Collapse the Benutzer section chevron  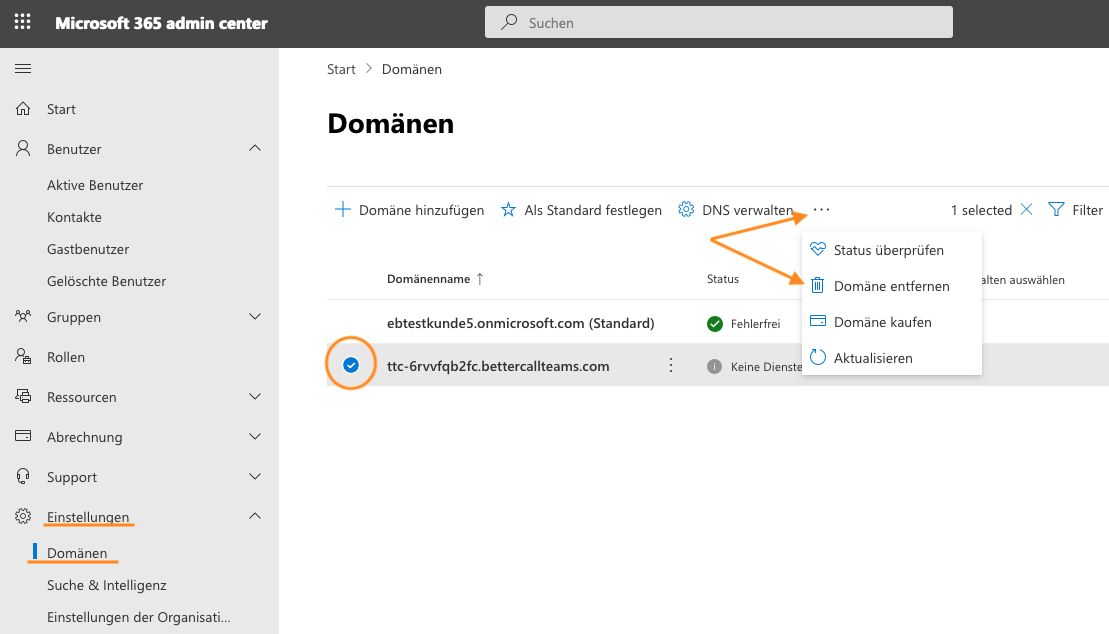pyautogui.click(x=255, y=149)
